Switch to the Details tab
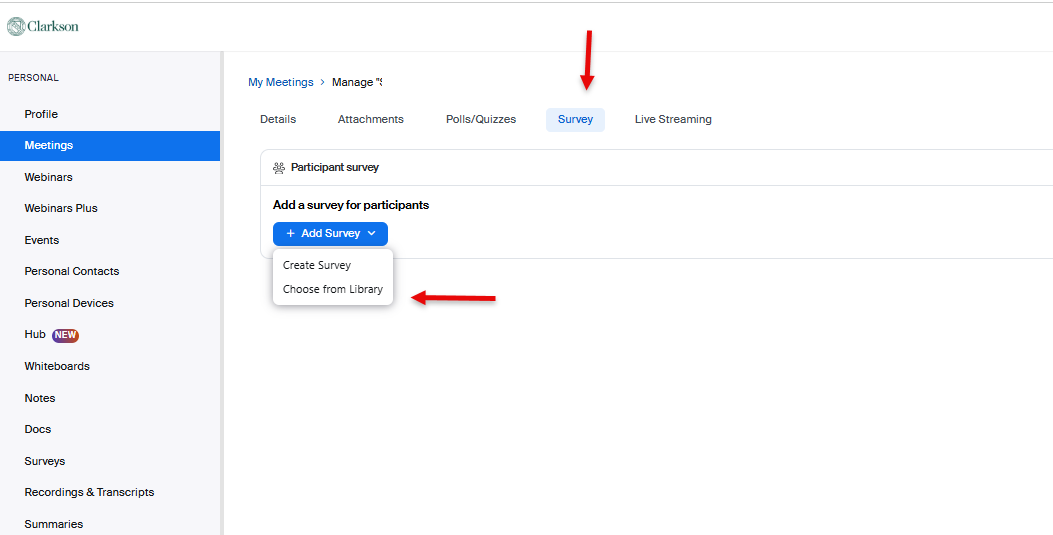 (x=278, y=119)
